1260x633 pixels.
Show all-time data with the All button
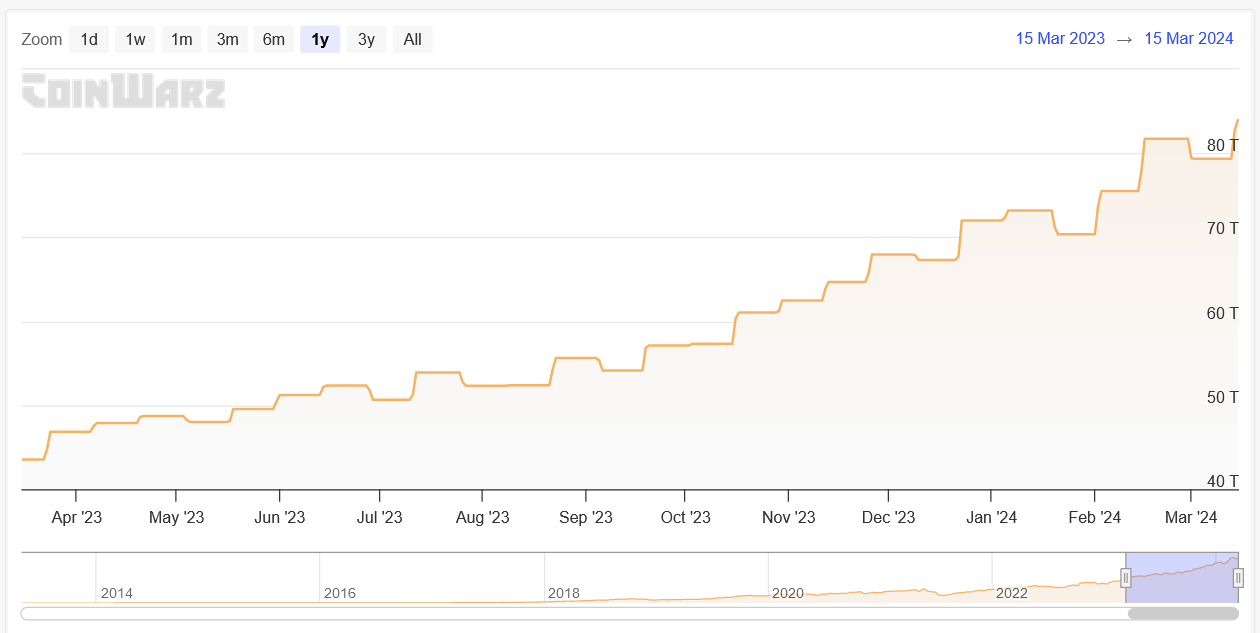412,39
